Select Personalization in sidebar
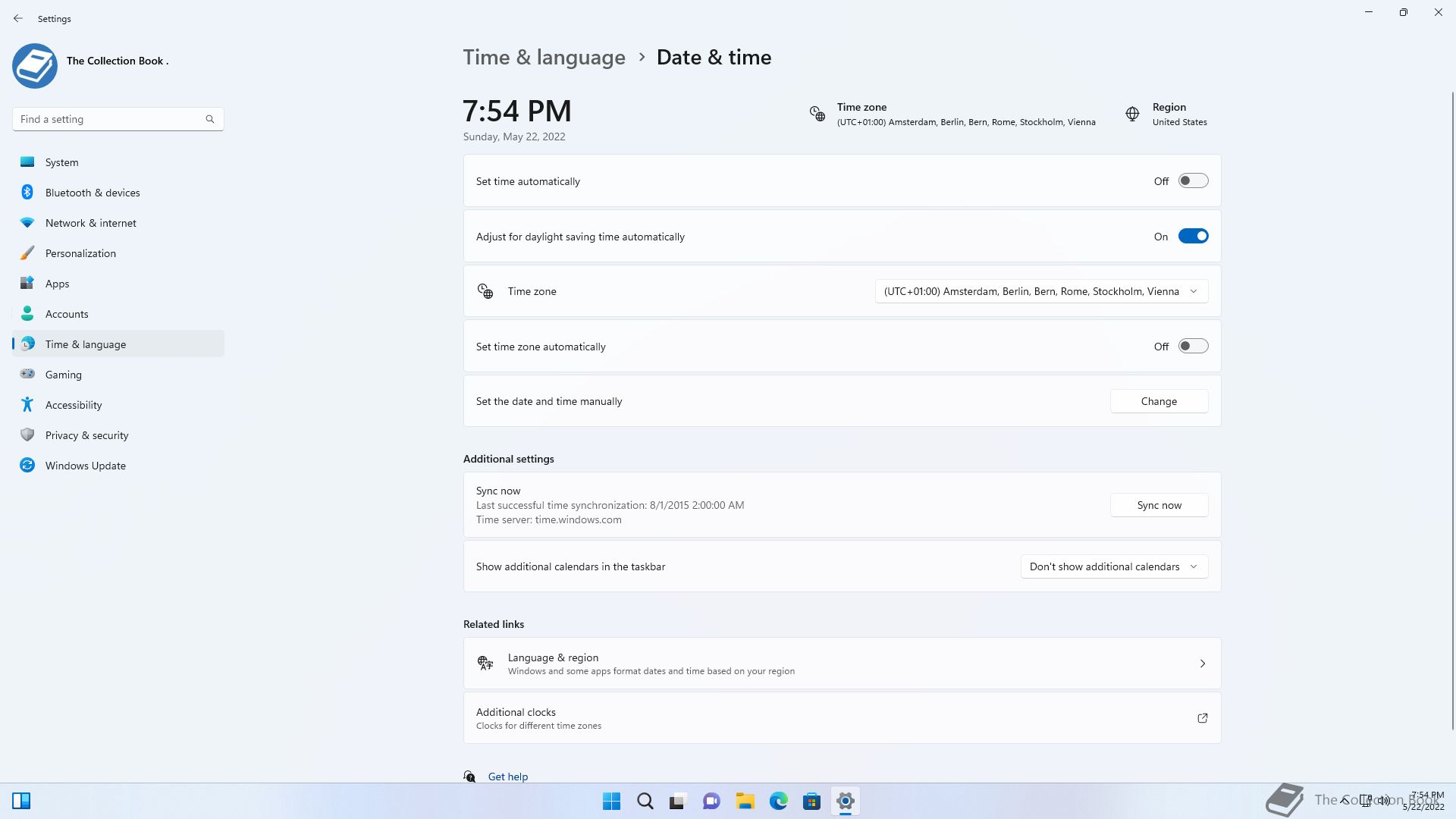Image resolution: width=1456 pixels, height=819 pixels. click(x=118, y=253)
